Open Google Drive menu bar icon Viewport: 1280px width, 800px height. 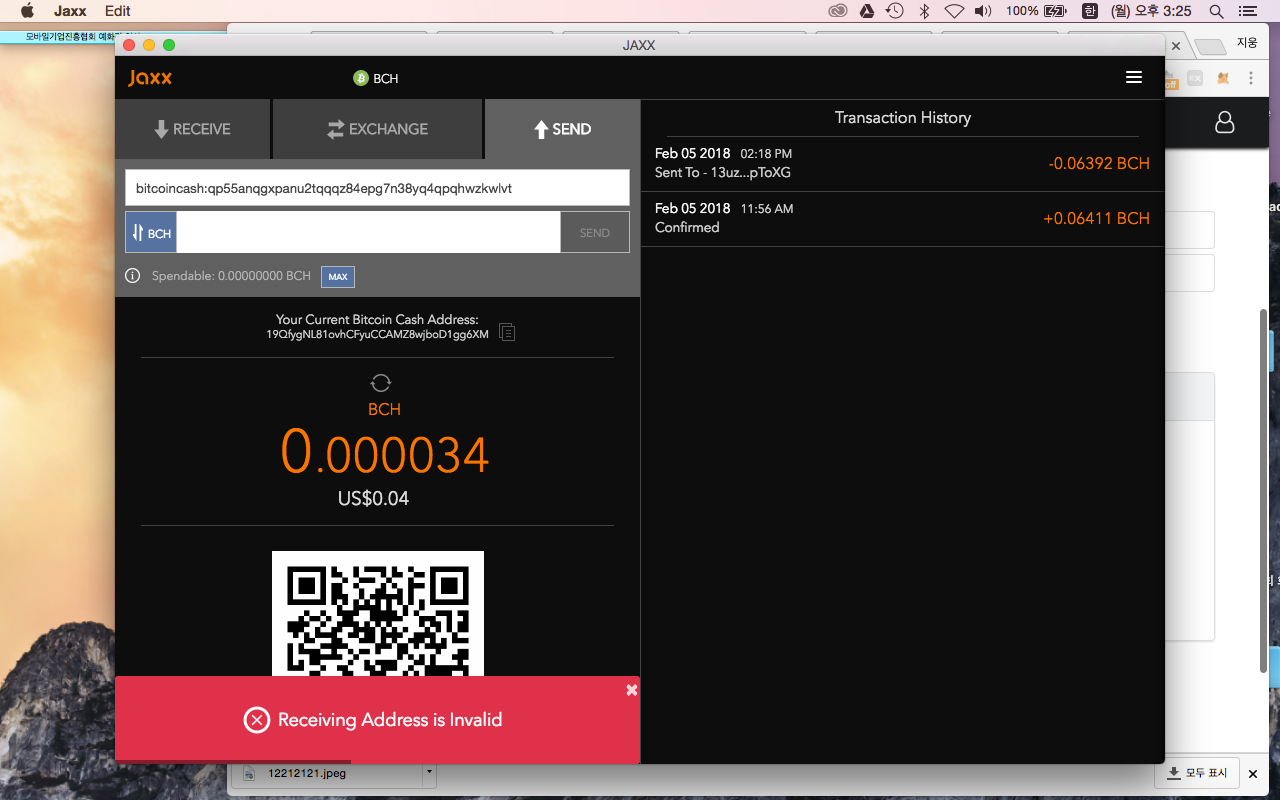(867, 11)
